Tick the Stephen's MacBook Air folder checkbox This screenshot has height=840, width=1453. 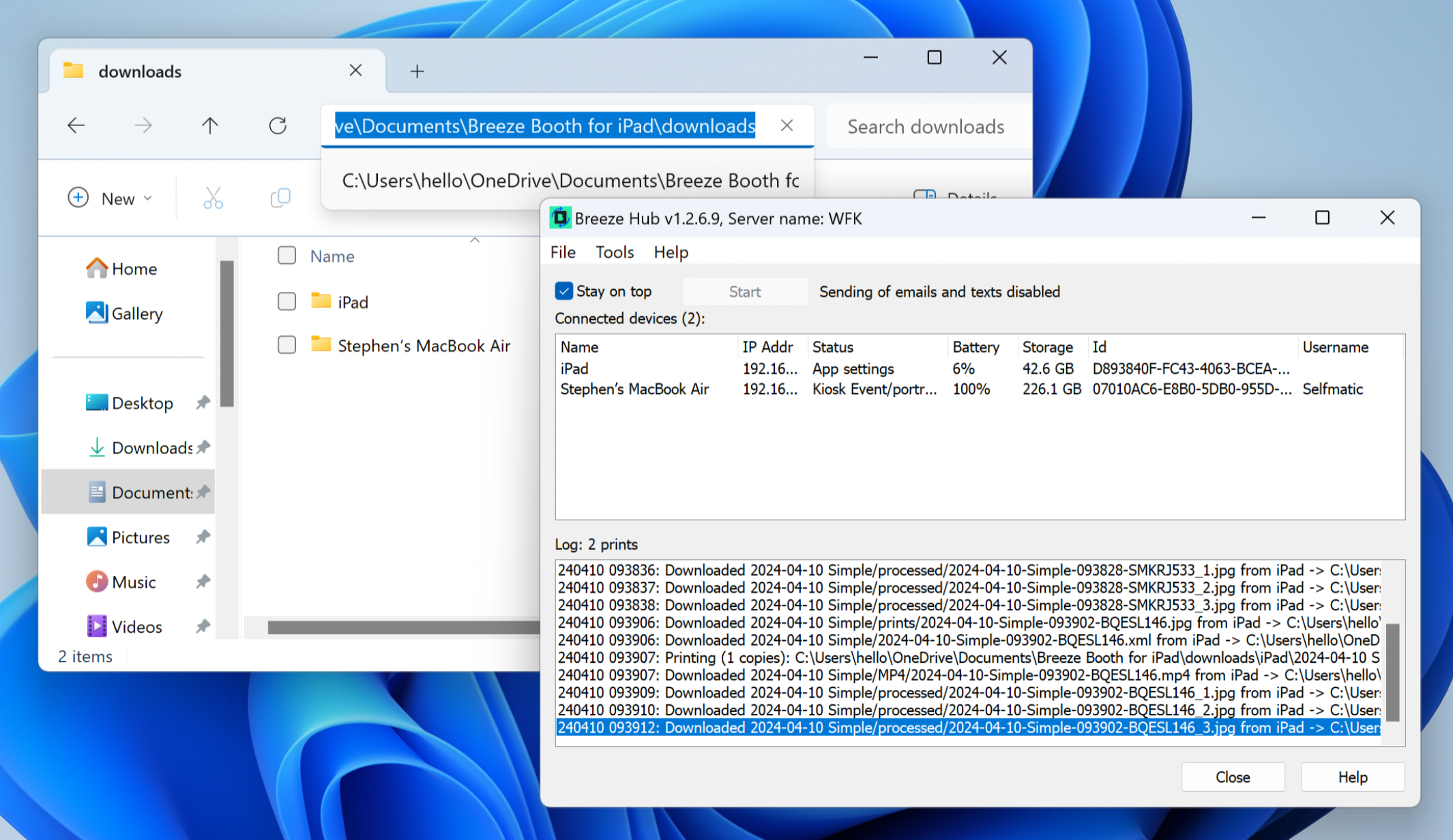coord(287,345)
